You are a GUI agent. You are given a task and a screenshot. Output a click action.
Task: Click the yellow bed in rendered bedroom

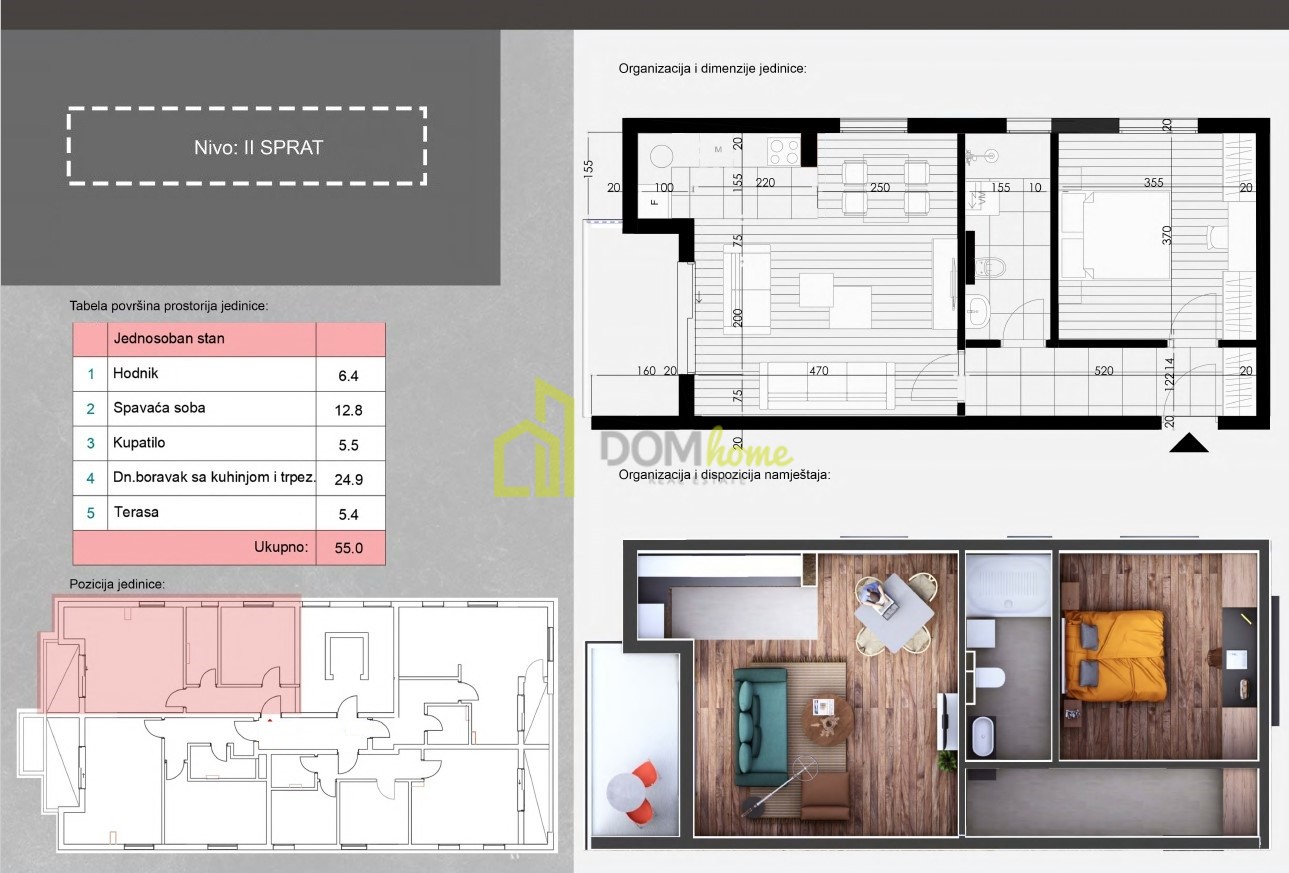click(1115, 655)
